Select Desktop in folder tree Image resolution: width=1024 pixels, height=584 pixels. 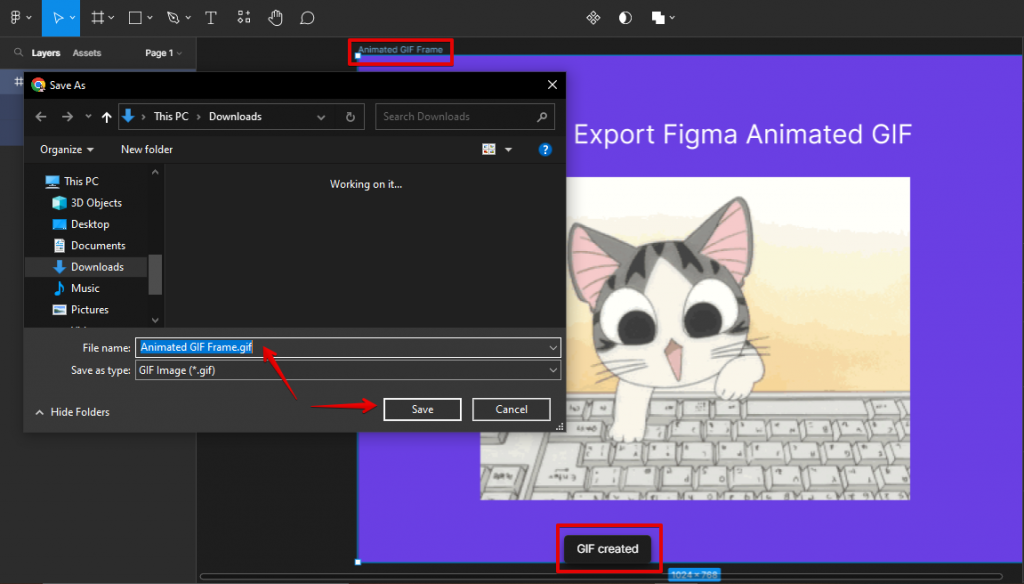(81, 224)
